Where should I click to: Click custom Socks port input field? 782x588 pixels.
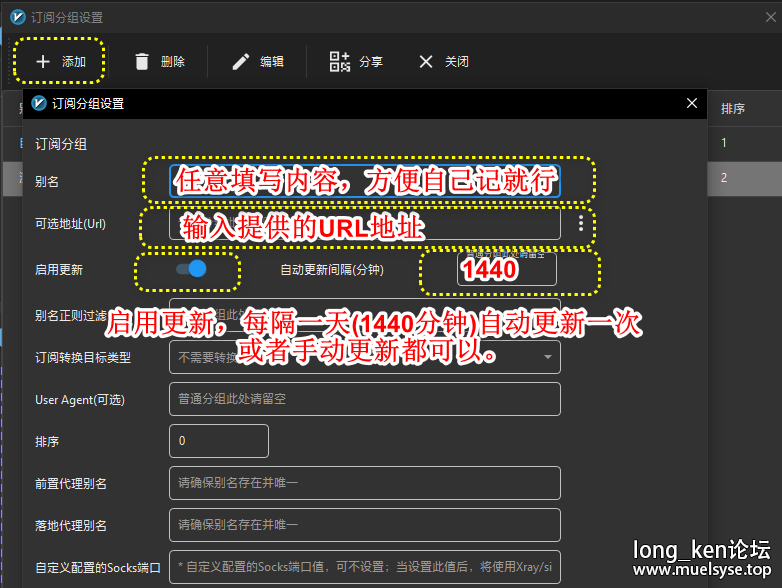pyautogui.click(x=365, y=567)
